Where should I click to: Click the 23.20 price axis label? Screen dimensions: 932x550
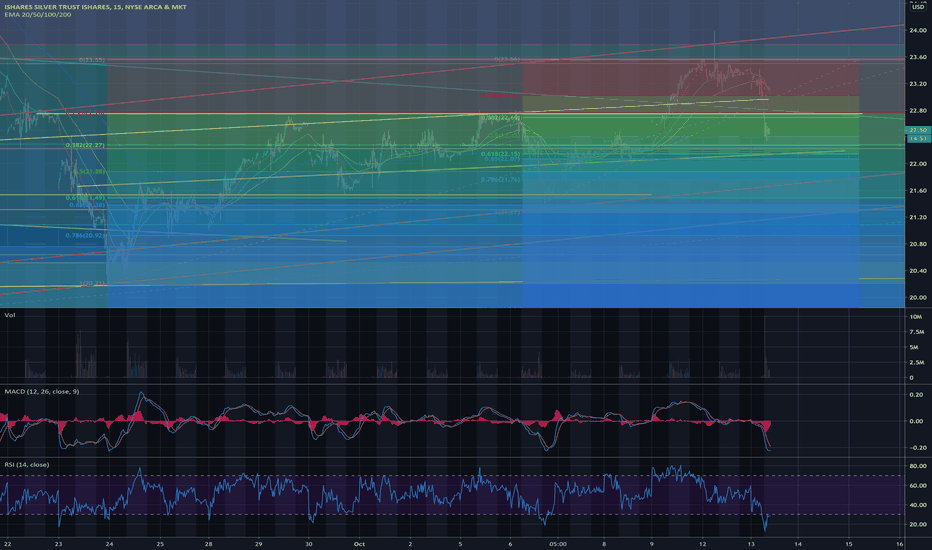(918, 84)
